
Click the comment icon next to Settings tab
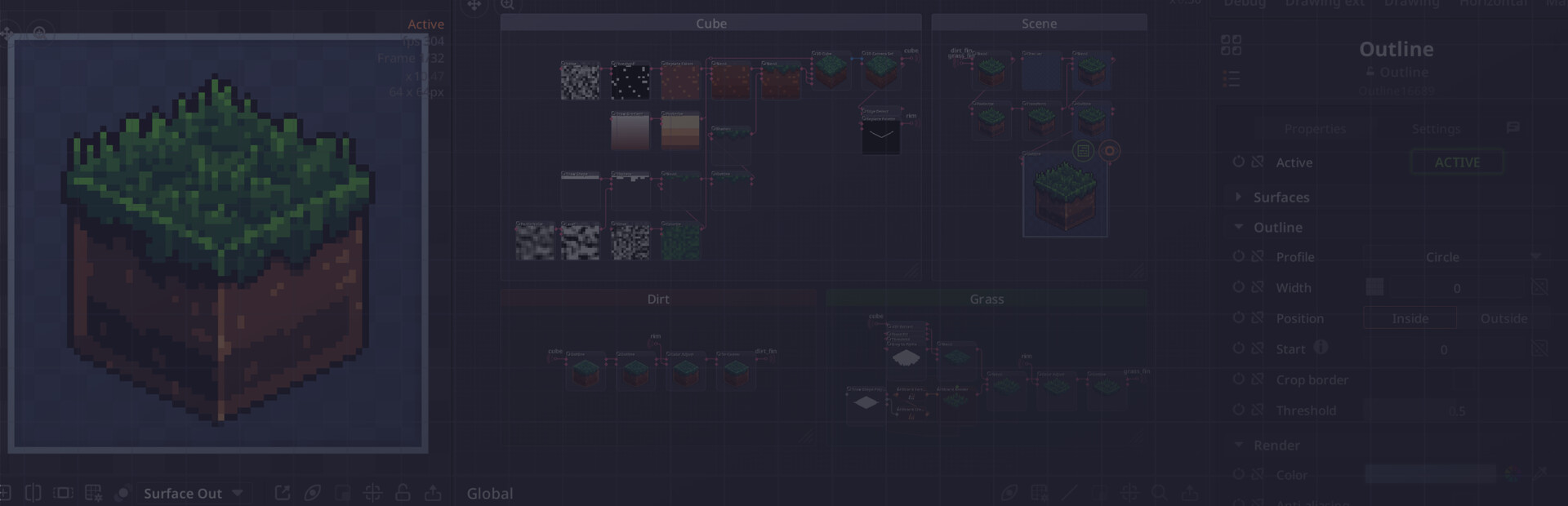tap(1512, 128)
